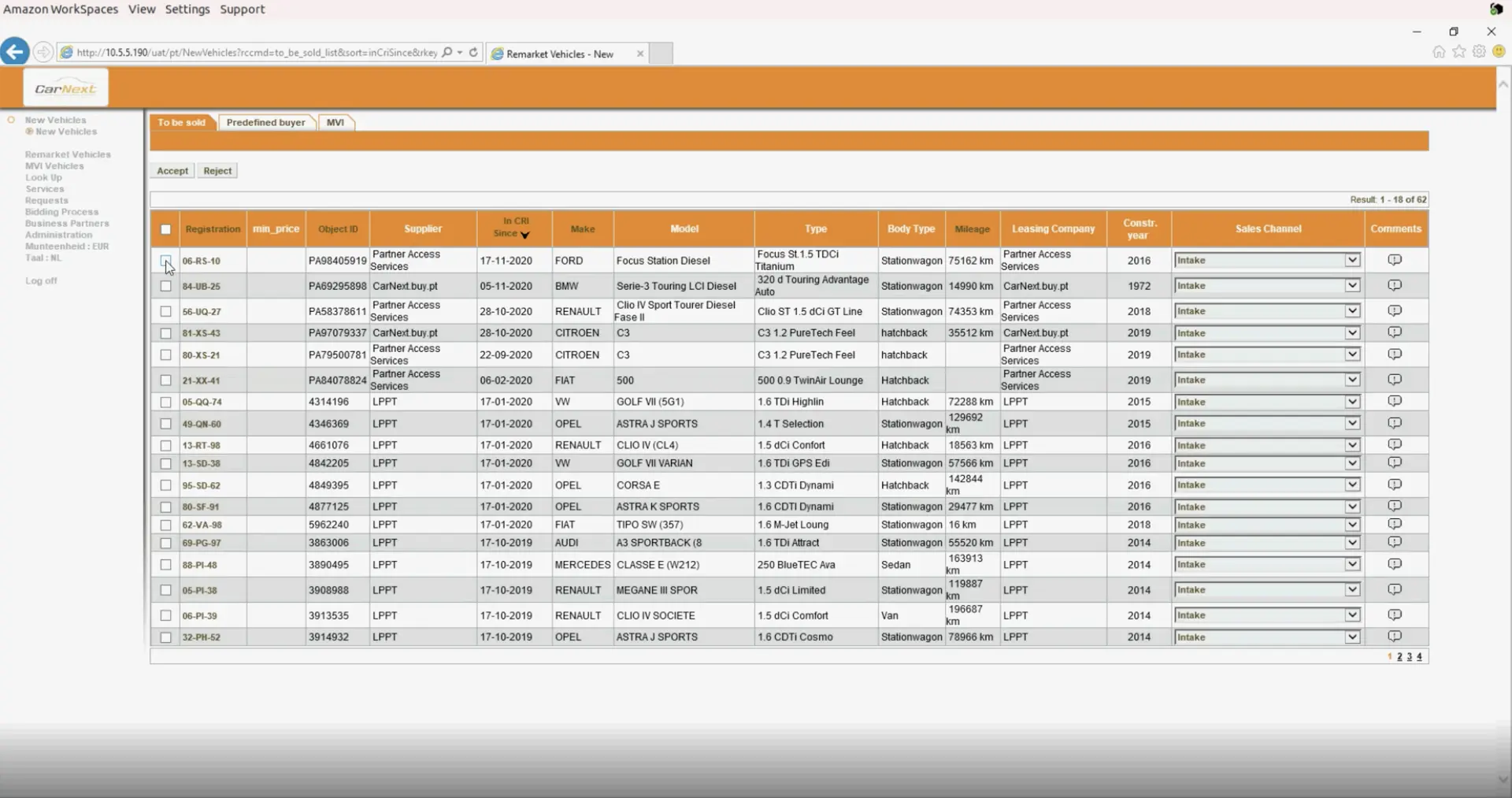Screen dimensions: 1512x798
Task: Open browser home icon
Action: click(x=1439, y=52)
